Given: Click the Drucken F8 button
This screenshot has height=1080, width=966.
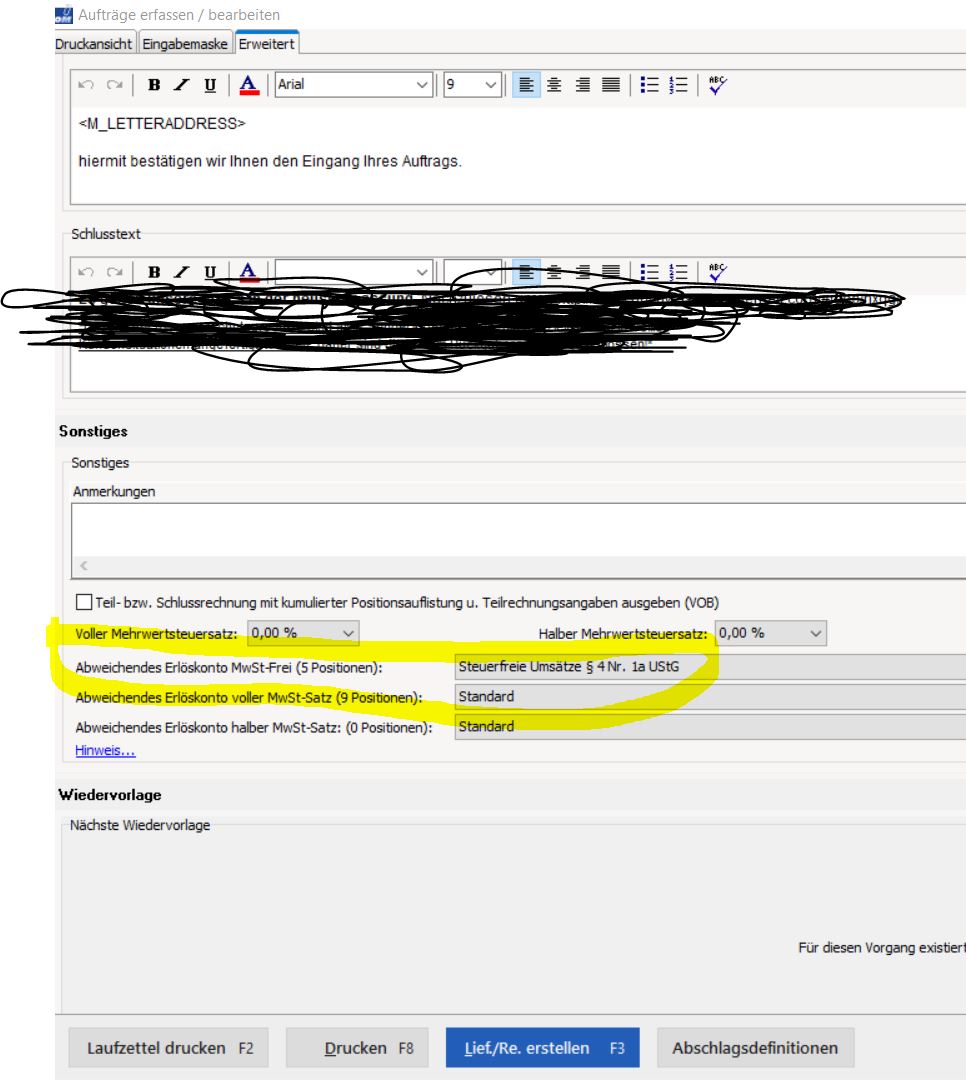Looking at the screenshot, I should (357, 1048).
